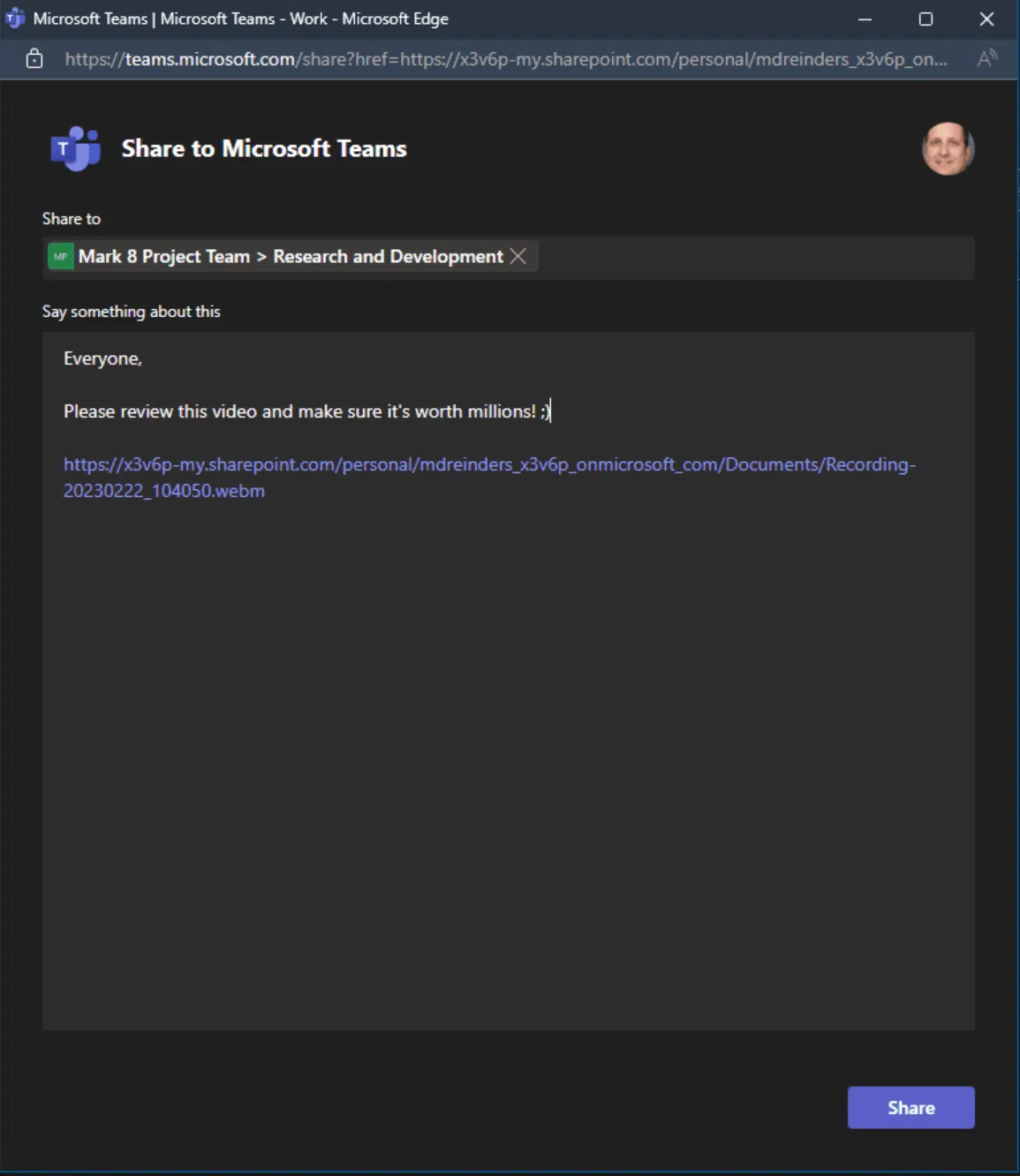The height and width of the screenshot is (1176, 1020).
Task: Click the Say something about this area
Action: (x=132, y=311)
